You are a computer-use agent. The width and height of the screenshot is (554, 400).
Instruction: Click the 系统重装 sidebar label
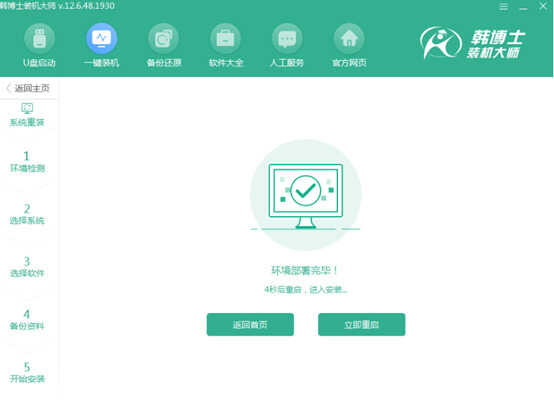(x=27, y=122)
